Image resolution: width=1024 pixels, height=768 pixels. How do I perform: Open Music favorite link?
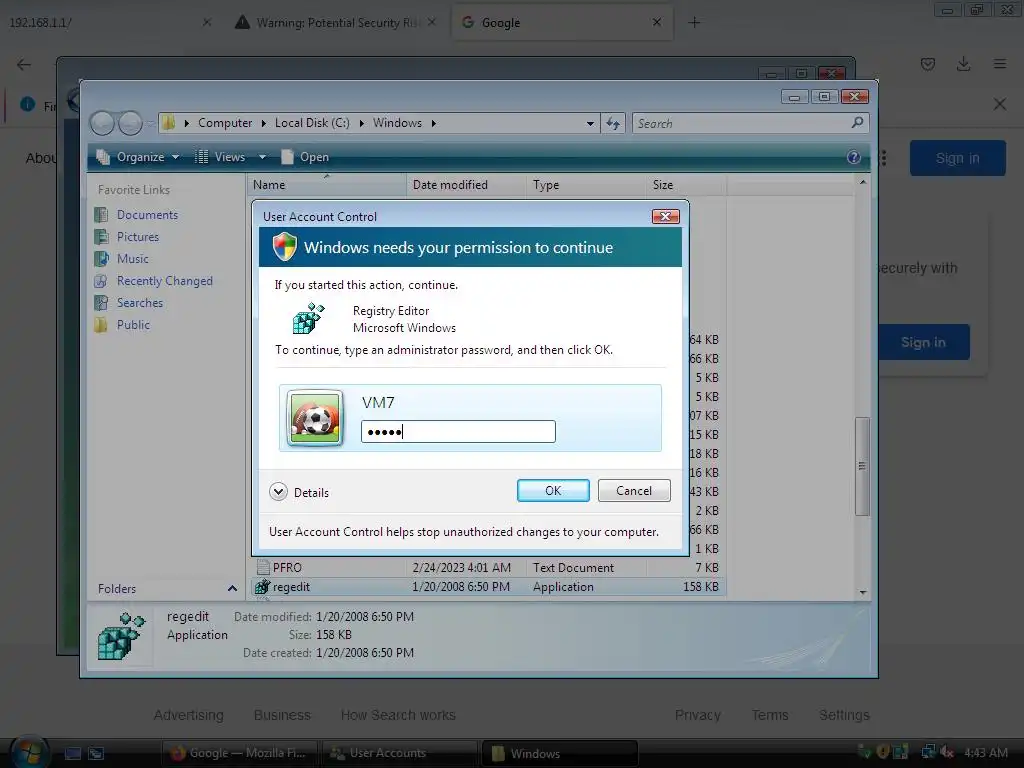point(133,259)
